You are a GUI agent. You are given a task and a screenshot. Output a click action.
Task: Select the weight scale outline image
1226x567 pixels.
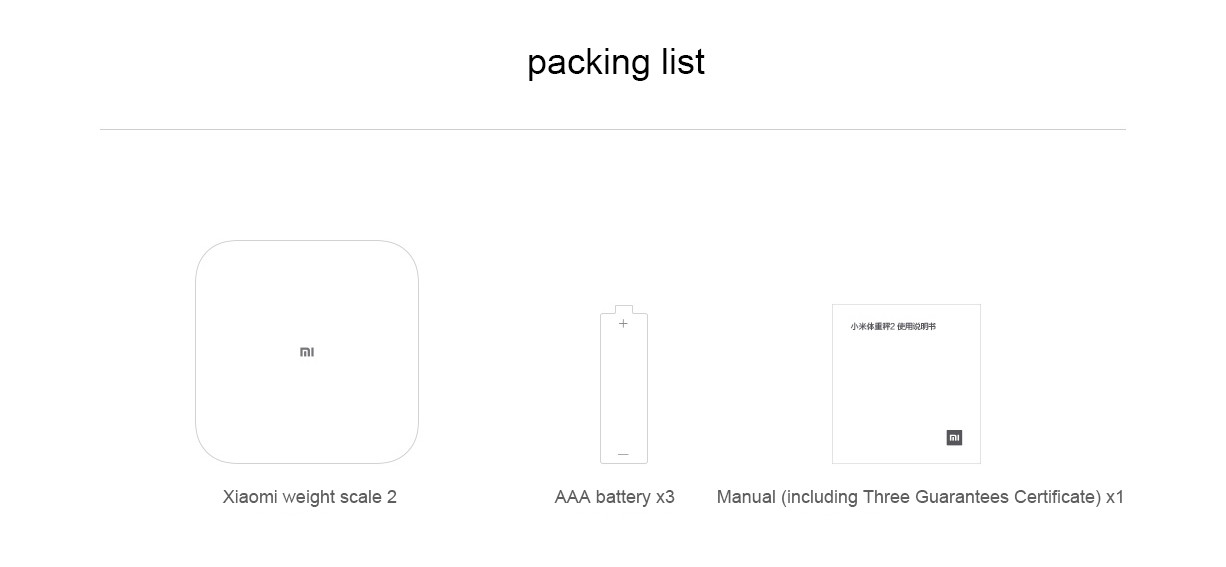click(x=307, y=352)
